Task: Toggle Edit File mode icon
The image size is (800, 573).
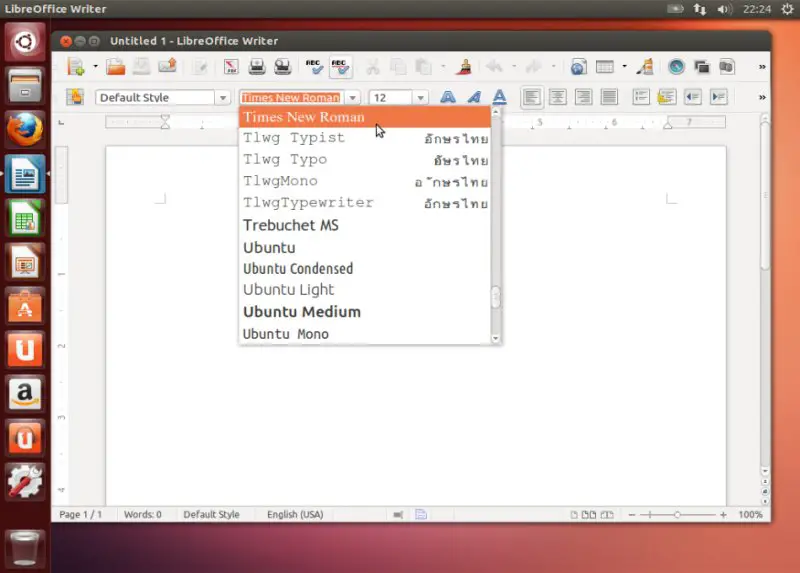Action: pyautogui.click(x=201, y=67)
